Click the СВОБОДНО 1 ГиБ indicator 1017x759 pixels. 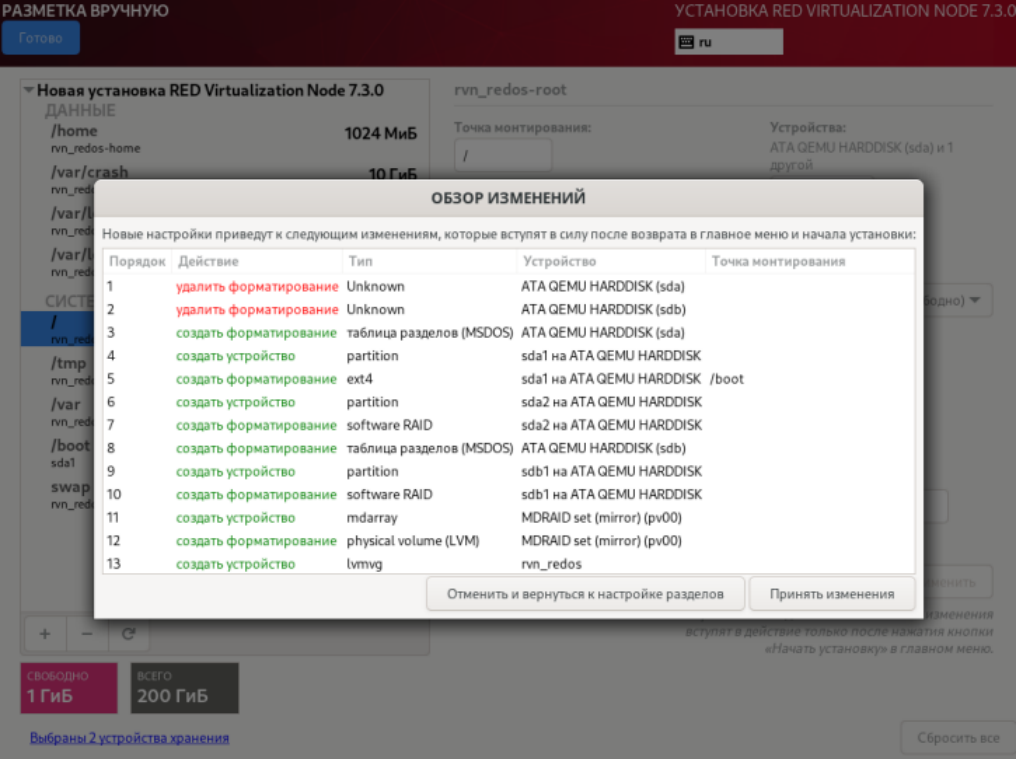(x=69, y=688)
